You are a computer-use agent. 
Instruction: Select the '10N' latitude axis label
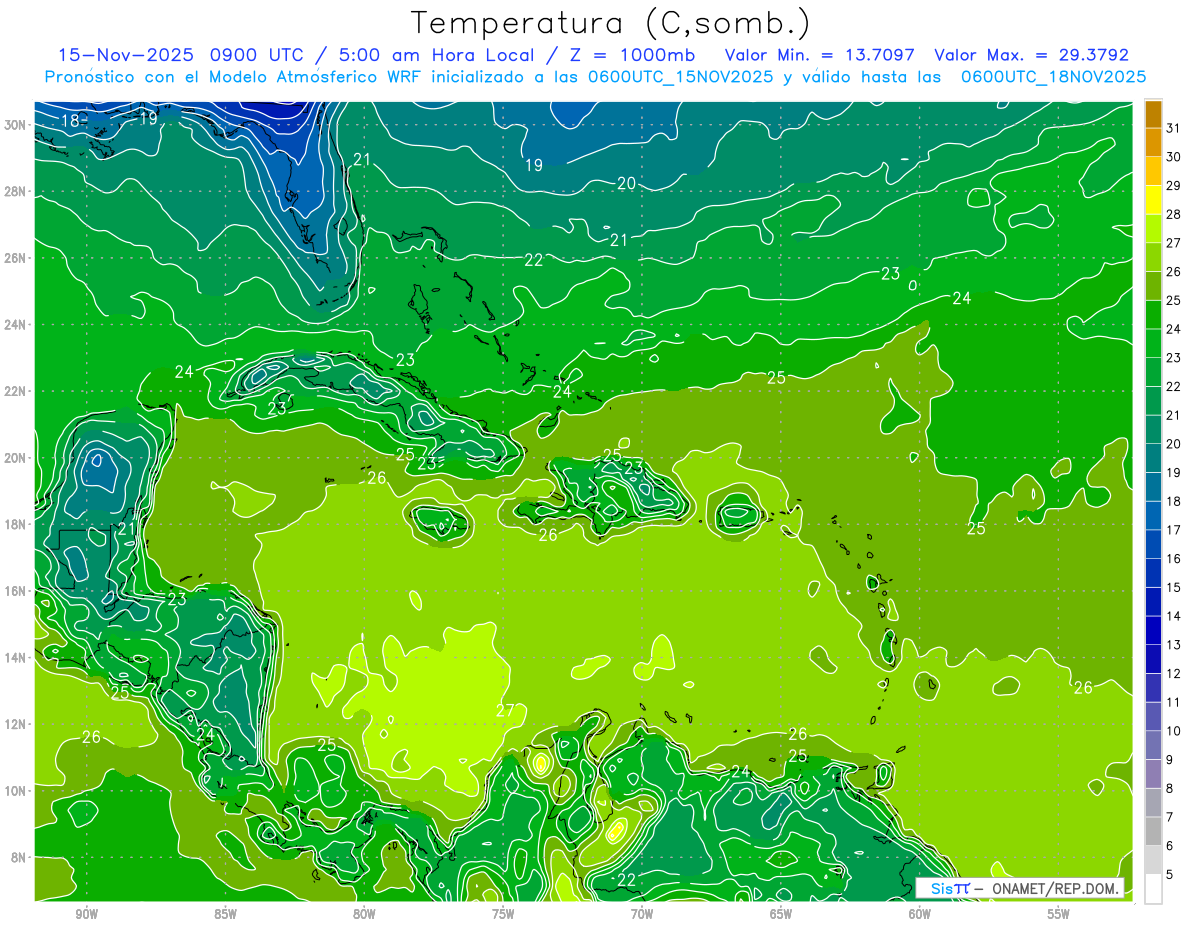tap(17, 790)
